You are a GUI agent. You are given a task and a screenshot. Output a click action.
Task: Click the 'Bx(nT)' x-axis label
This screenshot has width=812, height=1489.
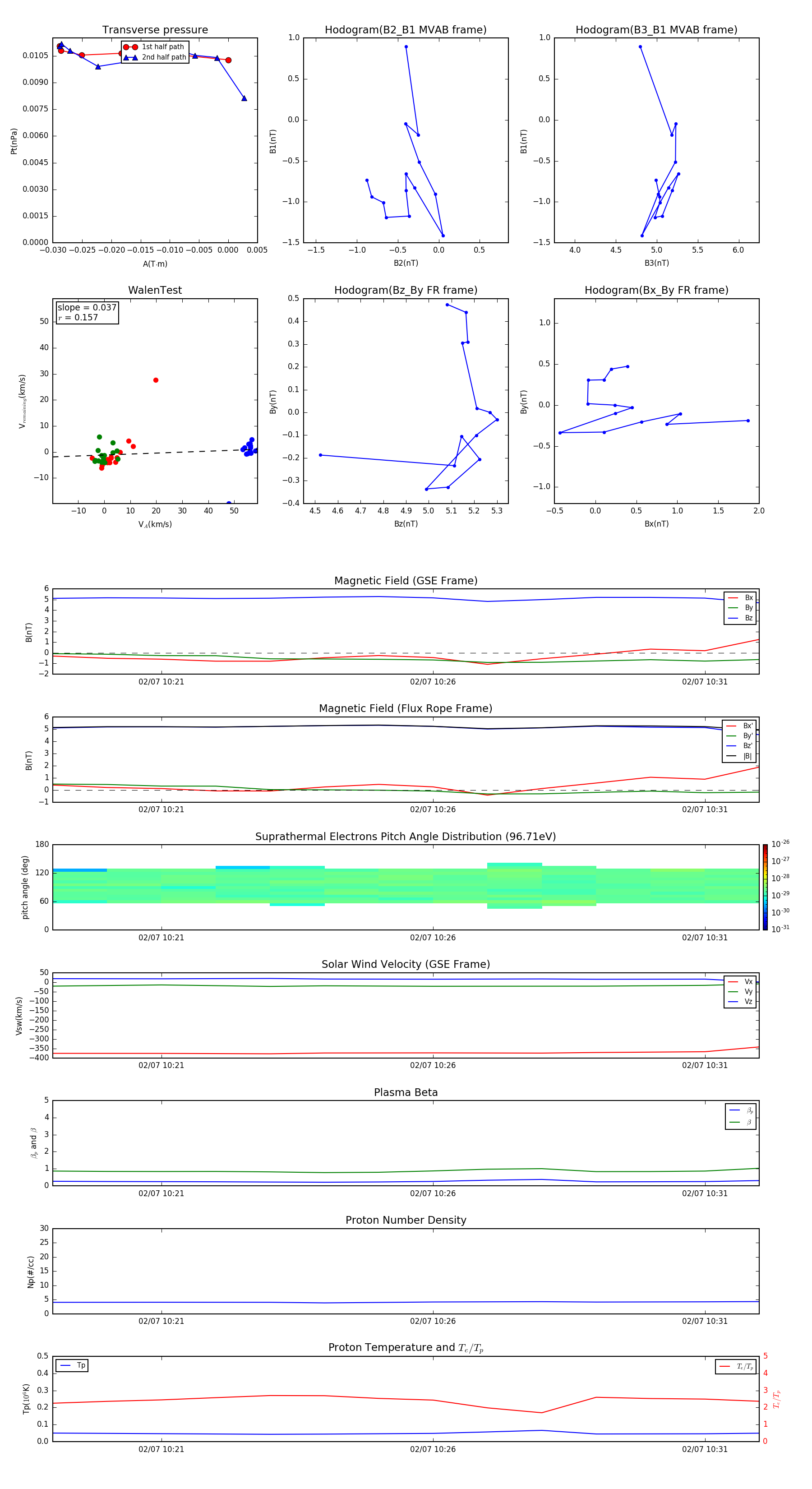tap(656, 524)
